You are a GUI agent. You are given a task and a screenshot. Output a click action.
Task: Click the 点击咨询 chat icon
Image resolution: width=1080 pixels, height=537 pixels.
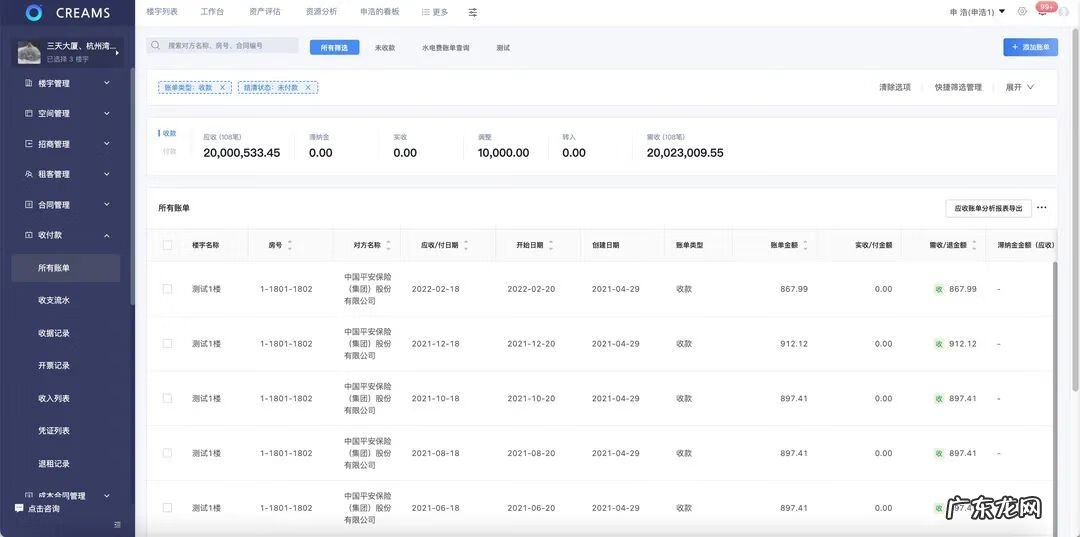[x=19, y=509]
